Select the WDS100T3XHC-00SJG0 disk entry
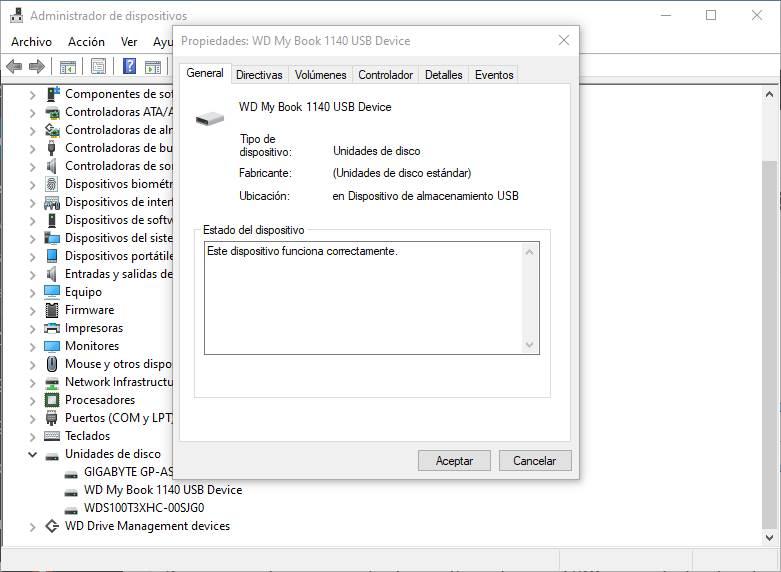Viewport: 781px width, 572px height. click(144, 508)
